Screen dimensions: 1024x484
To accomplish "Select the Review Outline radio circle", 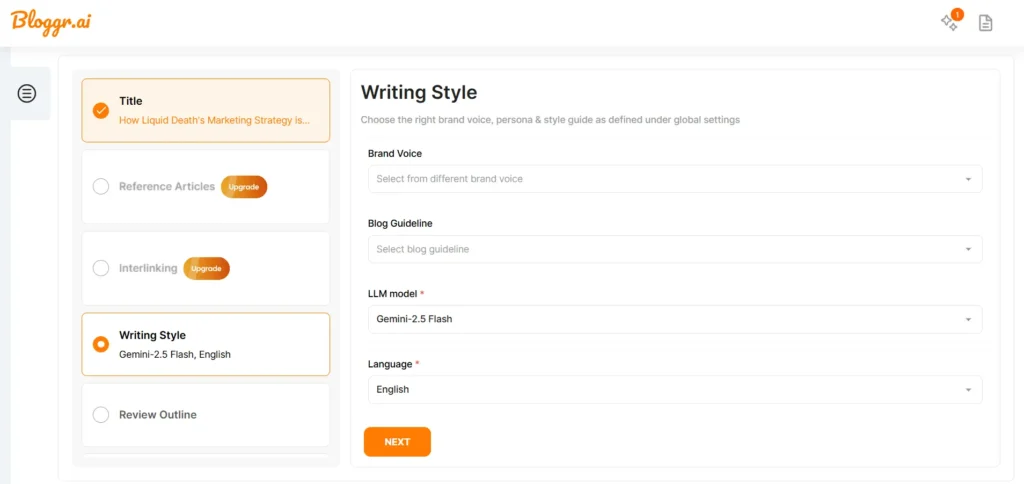I will tap(101, 415).
